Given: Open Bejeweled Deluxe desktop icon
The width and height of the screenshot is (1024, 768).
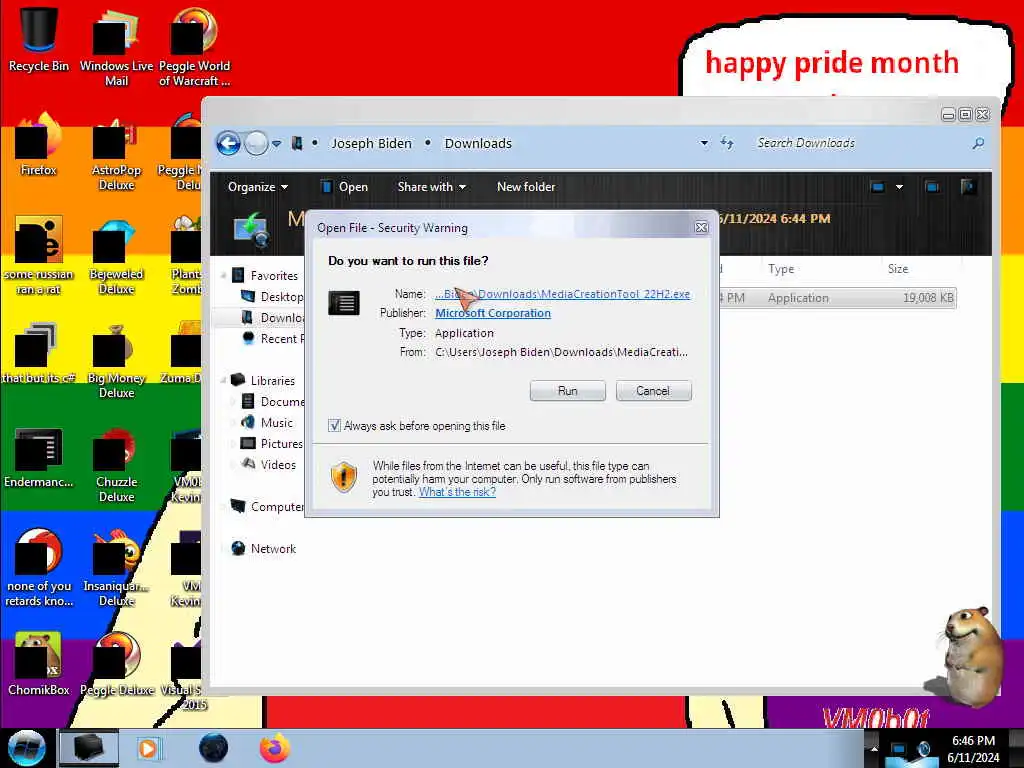Looking at the screenshot, I should (x=116, y=256).
